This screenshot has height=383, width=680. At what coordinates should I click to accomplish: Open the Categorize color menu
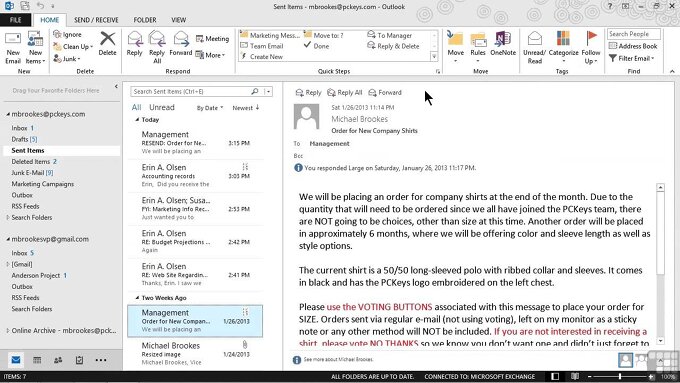coord(563,48)
